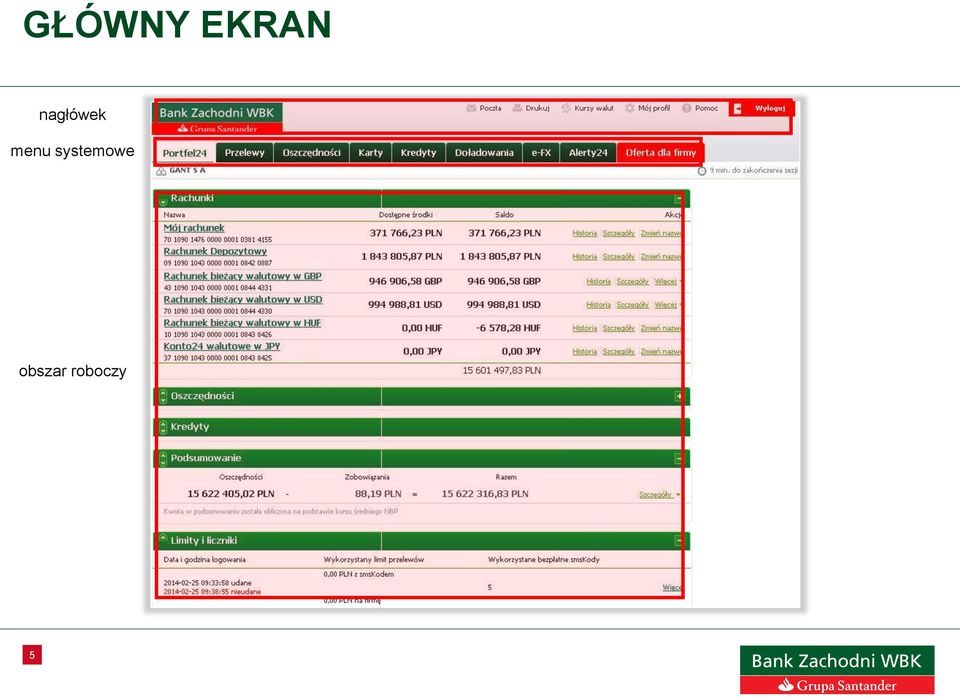The image size is (960, 697).
Task: Click the Razem value 15 622 316,83 PLN
Action: (485, 494)
